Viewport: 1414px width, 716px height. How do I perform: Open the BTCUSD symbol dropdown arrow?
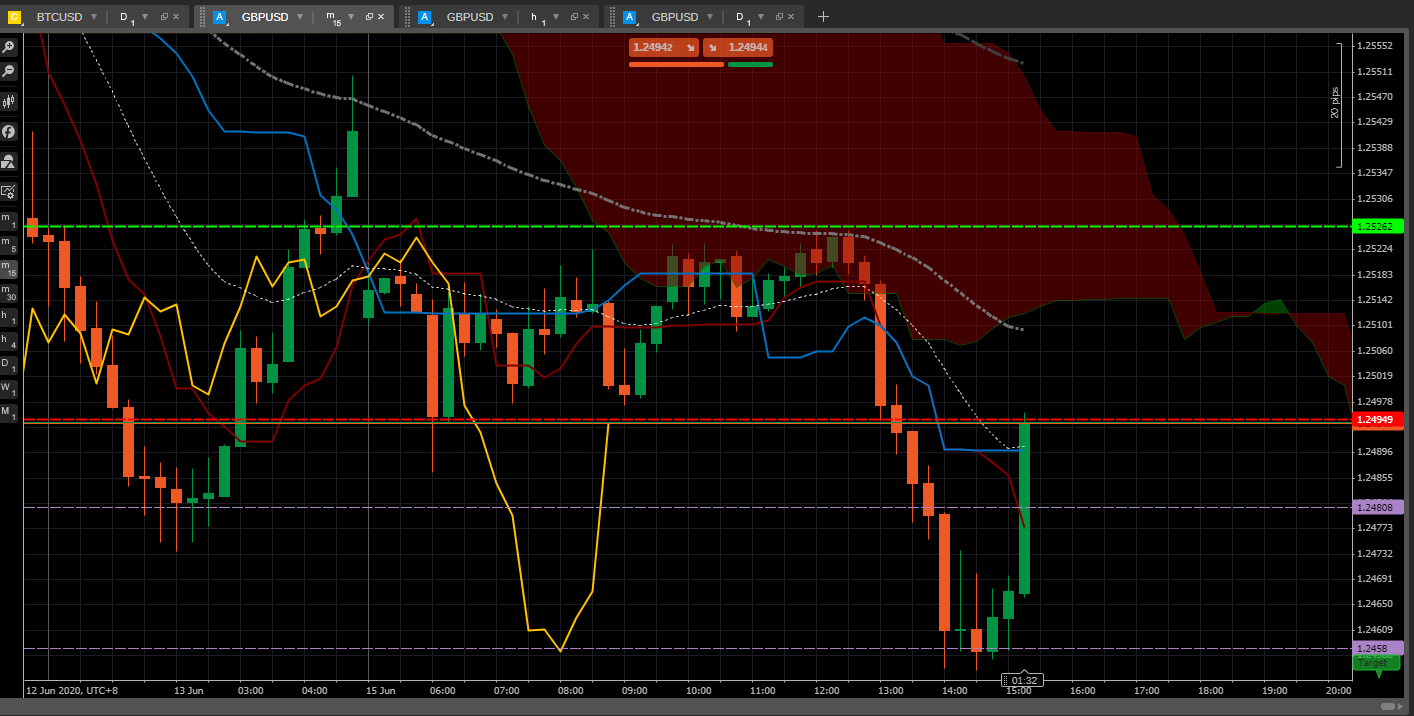pos(93,17)
